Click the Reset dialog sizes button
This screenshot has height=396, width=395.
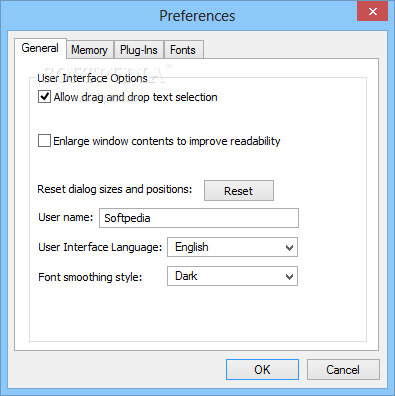239,191
